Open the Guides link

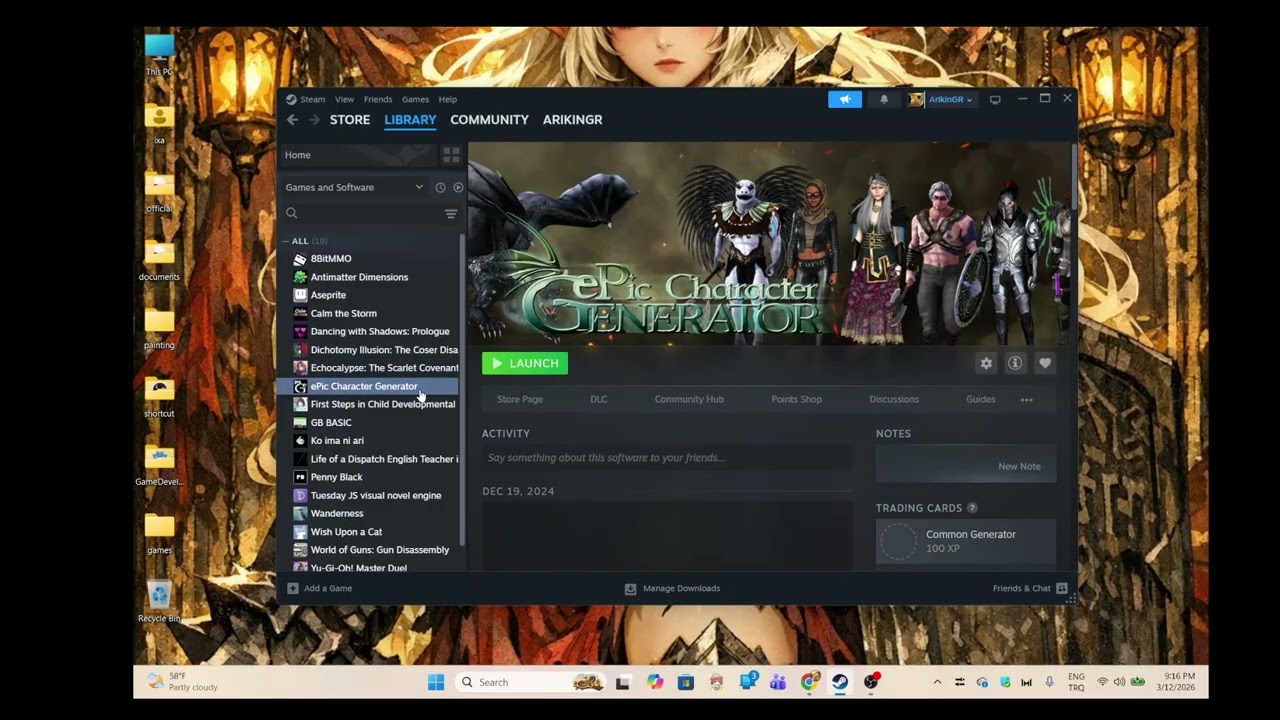(x=980, y=399)
